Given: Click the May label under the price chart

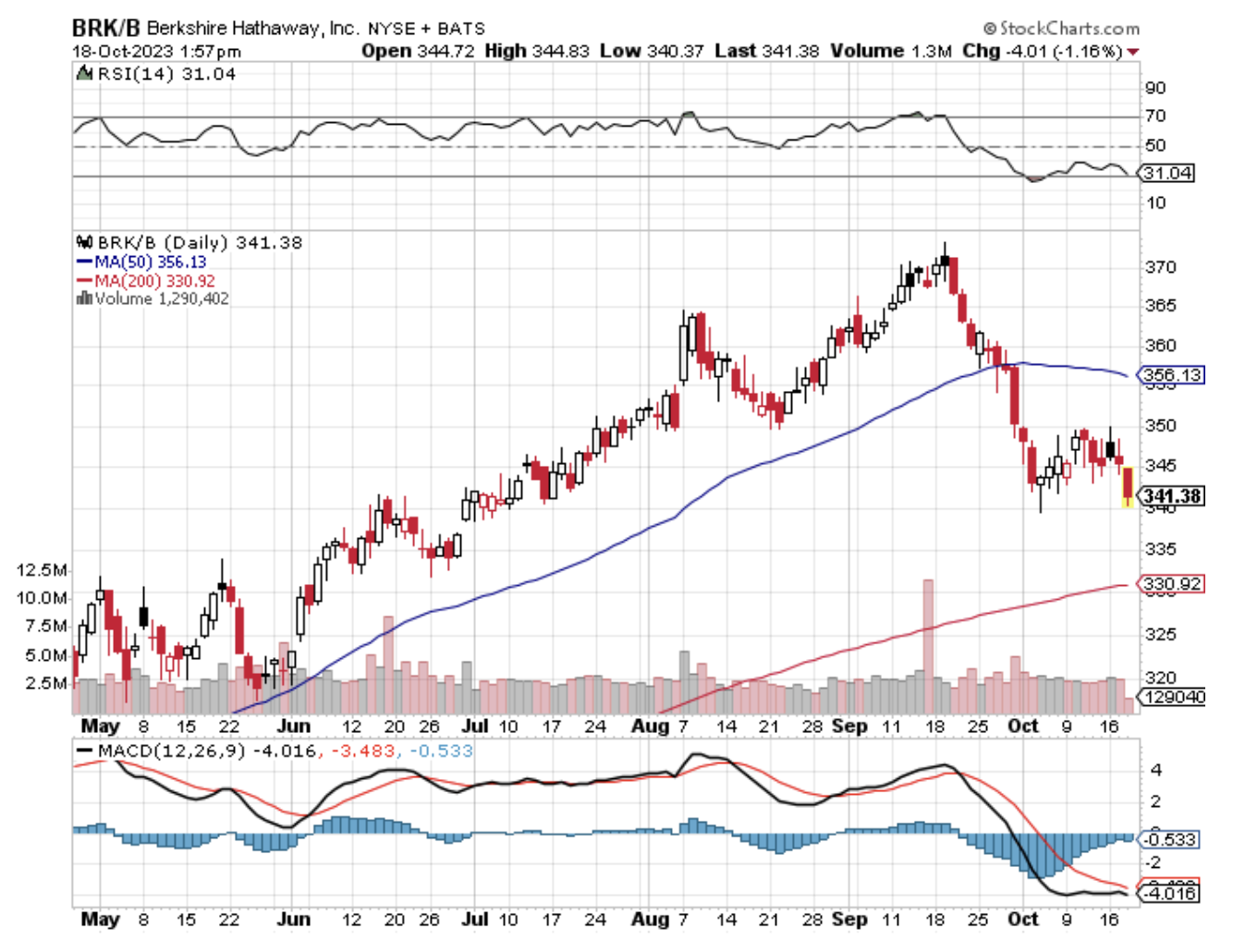Looking at the screenshot, I should click(x=100, y=726).
